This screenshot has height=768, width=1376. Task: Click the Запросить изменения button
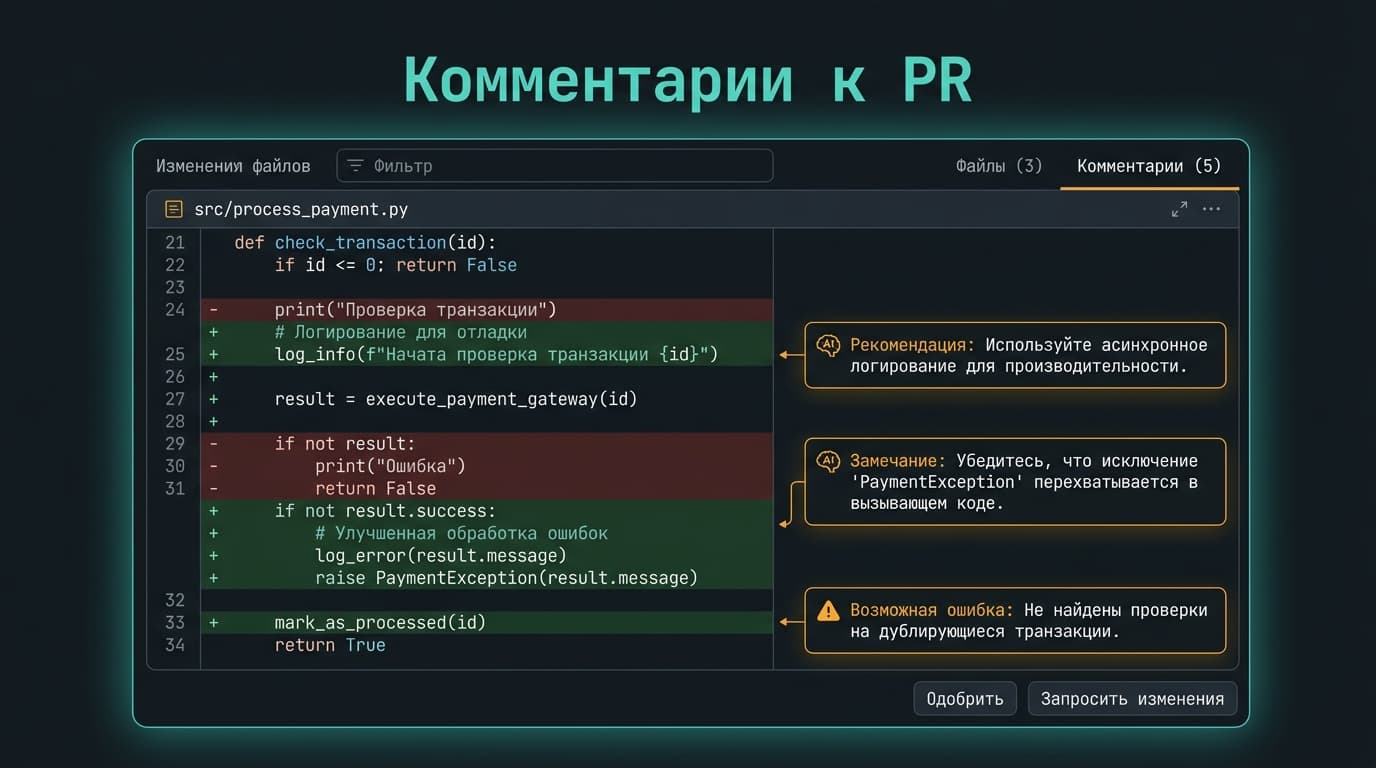tap(1132, 698)
